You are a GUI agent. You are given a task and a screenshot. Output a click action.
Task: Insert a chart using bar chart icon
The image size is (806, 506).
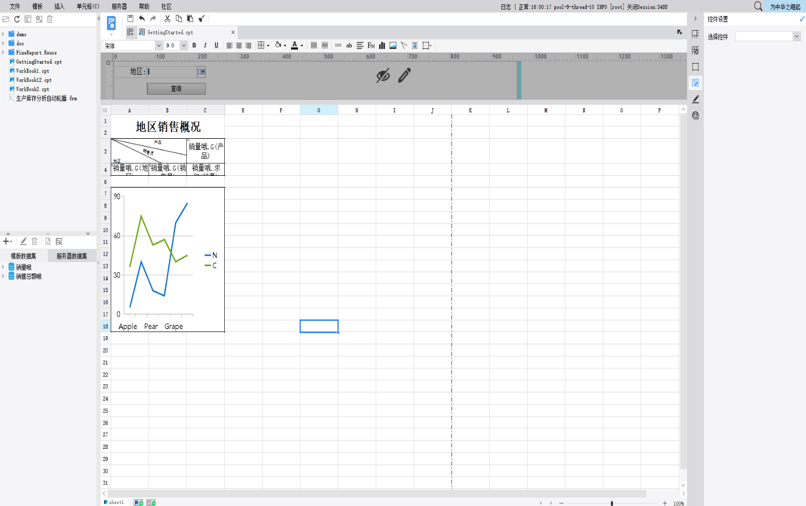click(x=382, y=45)
